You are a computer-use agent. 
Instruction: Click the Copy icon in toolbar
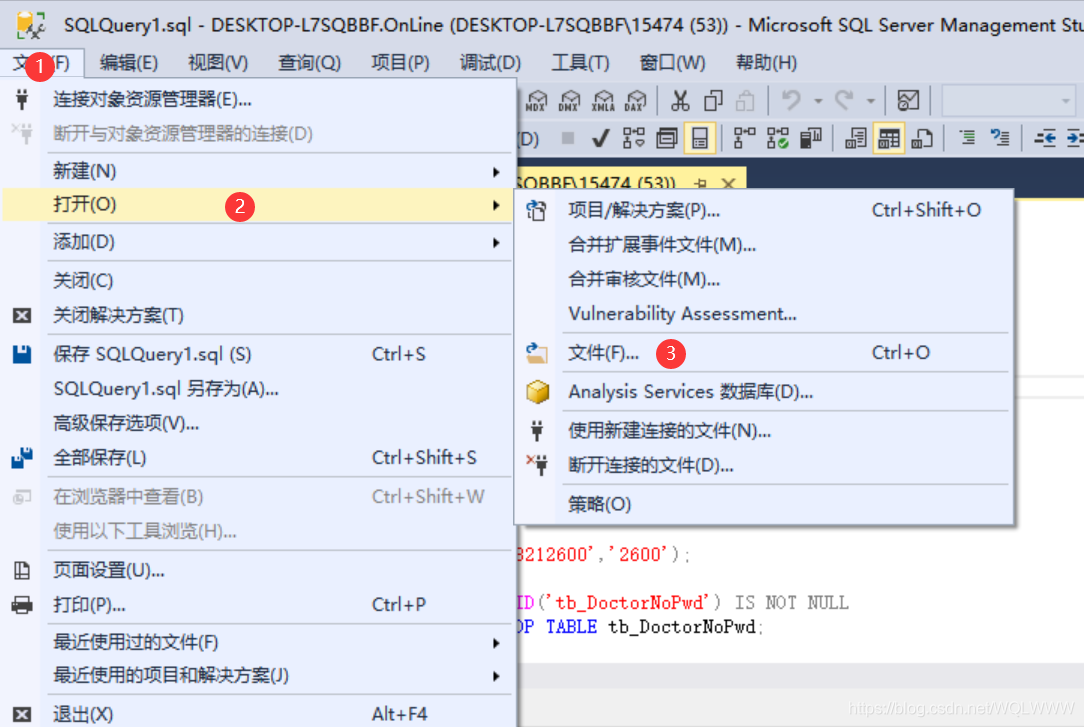713,101
